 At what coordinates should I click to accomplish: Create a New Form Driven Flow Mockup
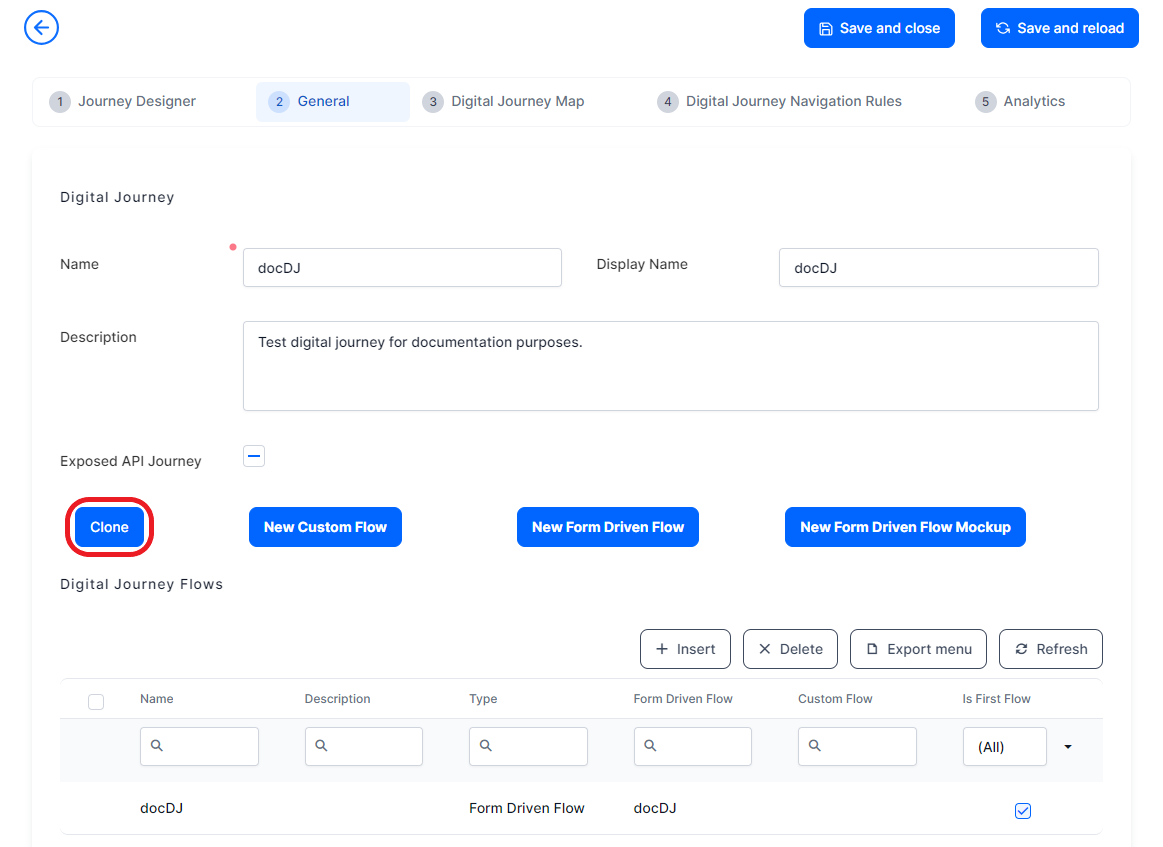905,527
